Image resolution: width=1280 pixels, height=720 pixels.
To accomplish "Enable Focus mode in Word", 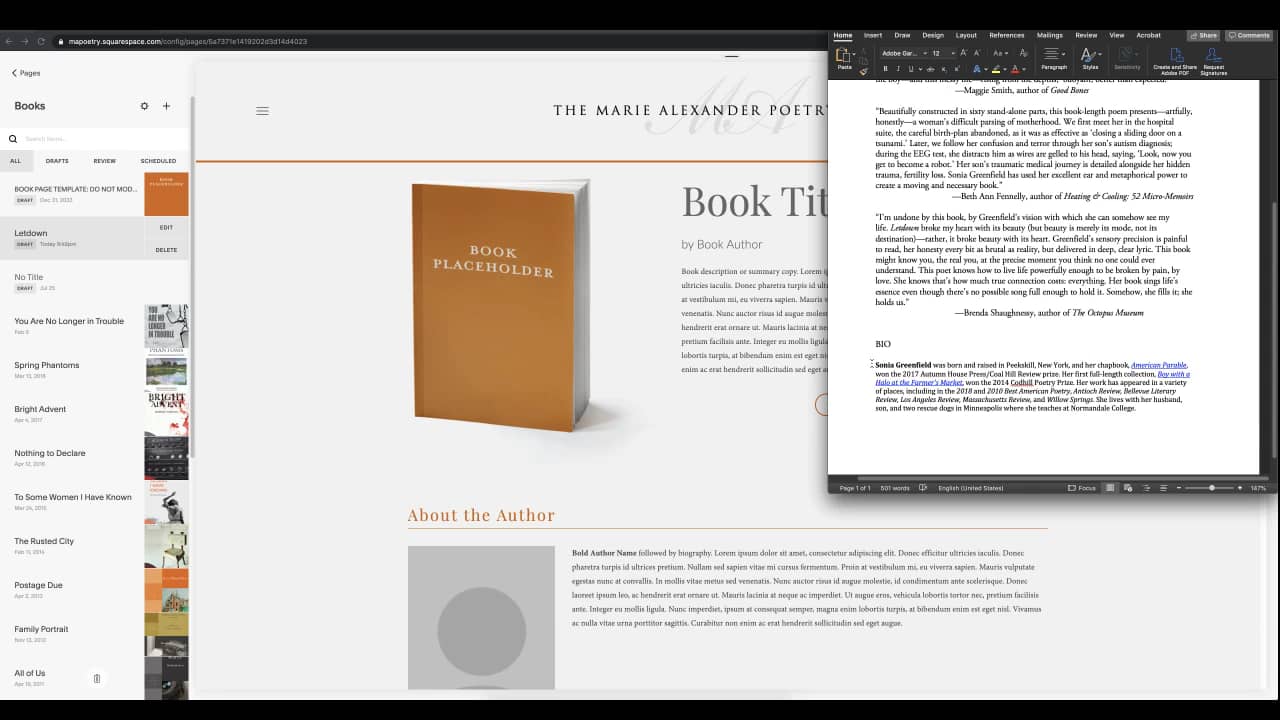I will tap(1082, 488).
